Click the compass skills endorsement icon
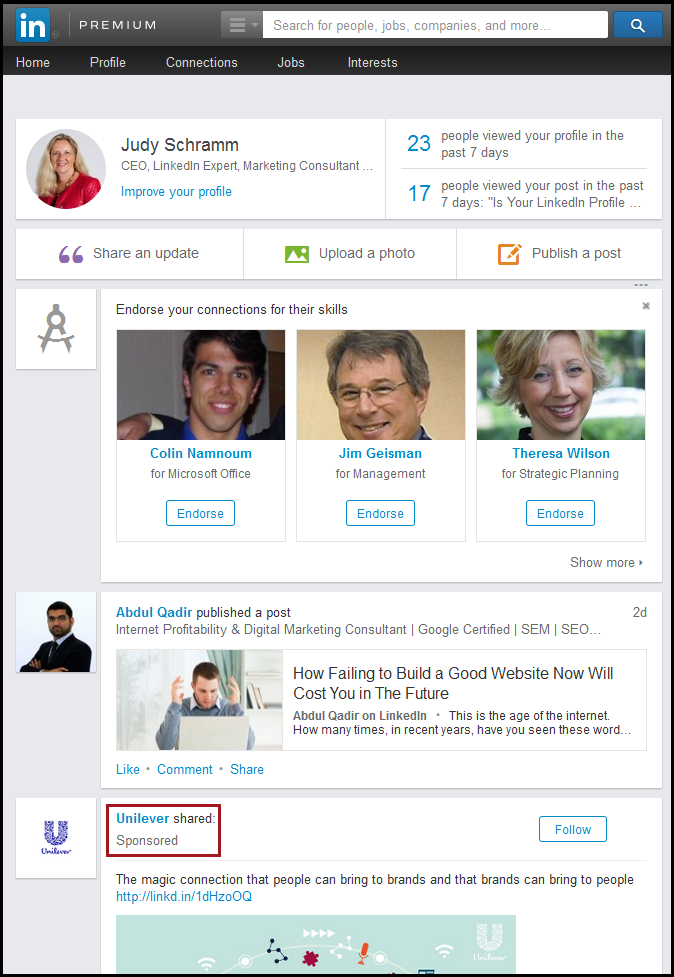This screenshot has height=977, width=674. (56, 329)
